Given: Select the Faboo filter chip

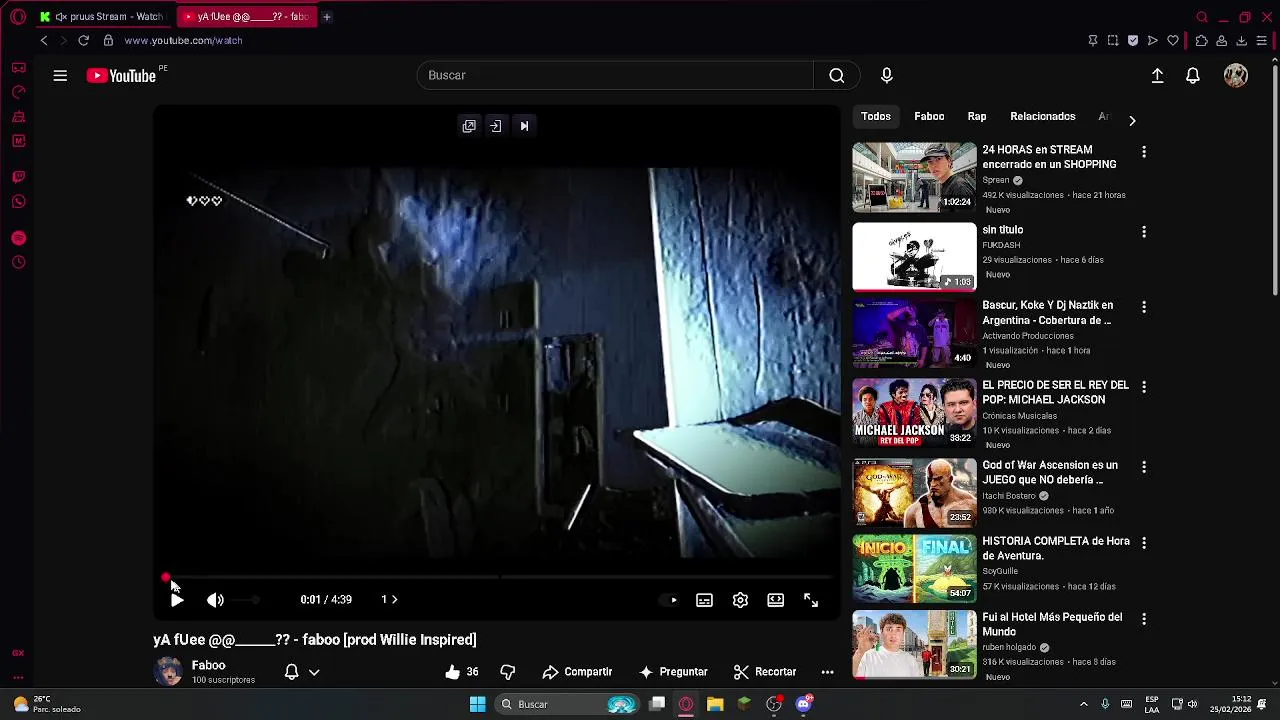Looking at the screenshot, I should (x=929, y=117).
